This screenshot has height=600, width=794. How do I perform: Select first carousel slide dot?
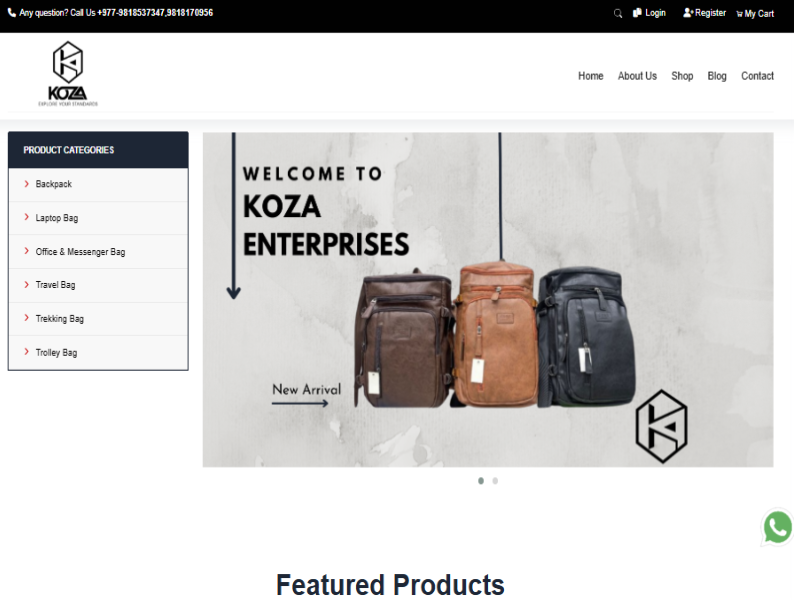(x=481, y=481)
